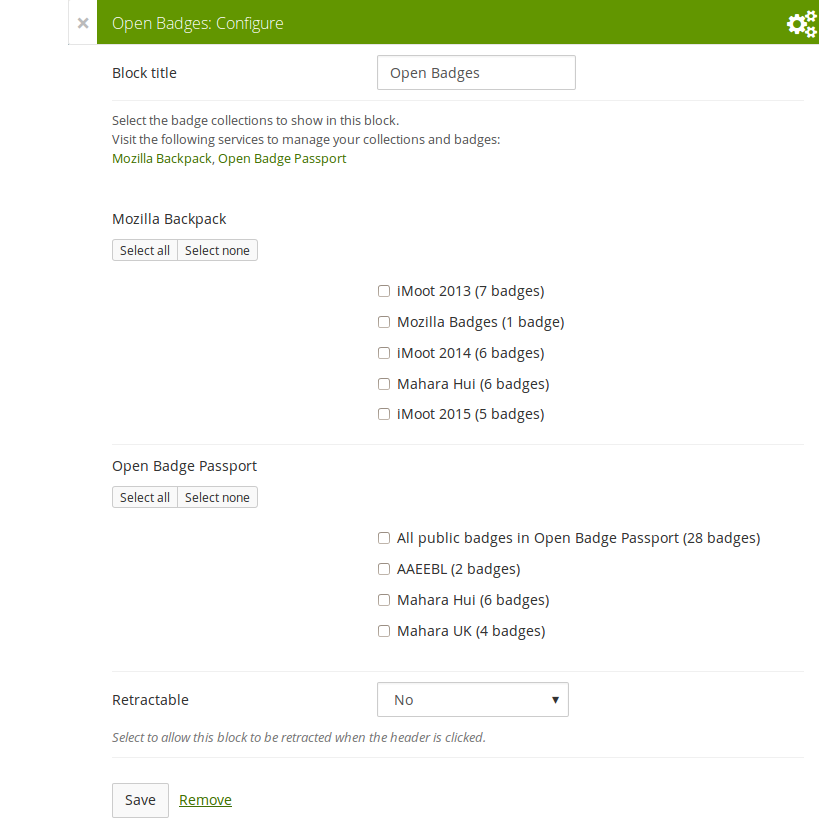Image resolution: width=820 pixels, height=835 pixels.
Task: Check the AAEEBL collection checkbox
Action: [x=384, y=569]
